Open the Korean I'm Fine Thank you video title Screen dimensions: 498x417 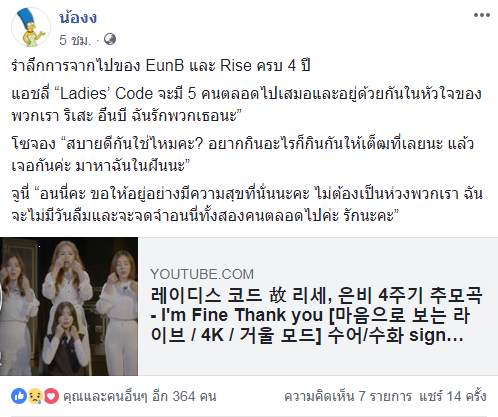point(316,315)
